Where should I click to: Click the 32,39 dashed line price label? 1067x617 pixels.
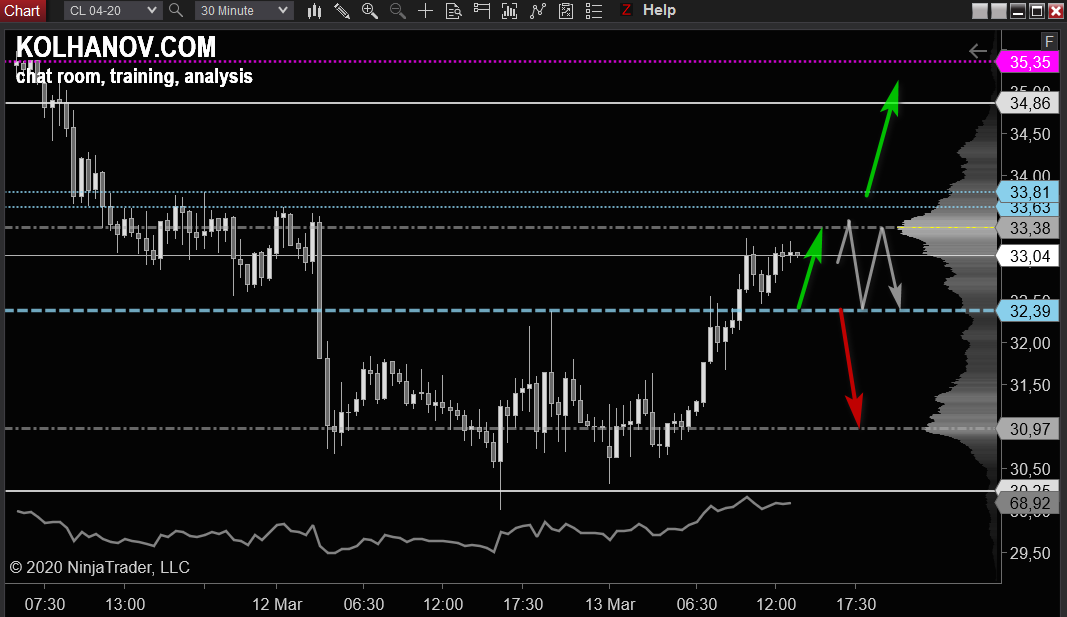pyautogui.click(x=1029, y=311)
